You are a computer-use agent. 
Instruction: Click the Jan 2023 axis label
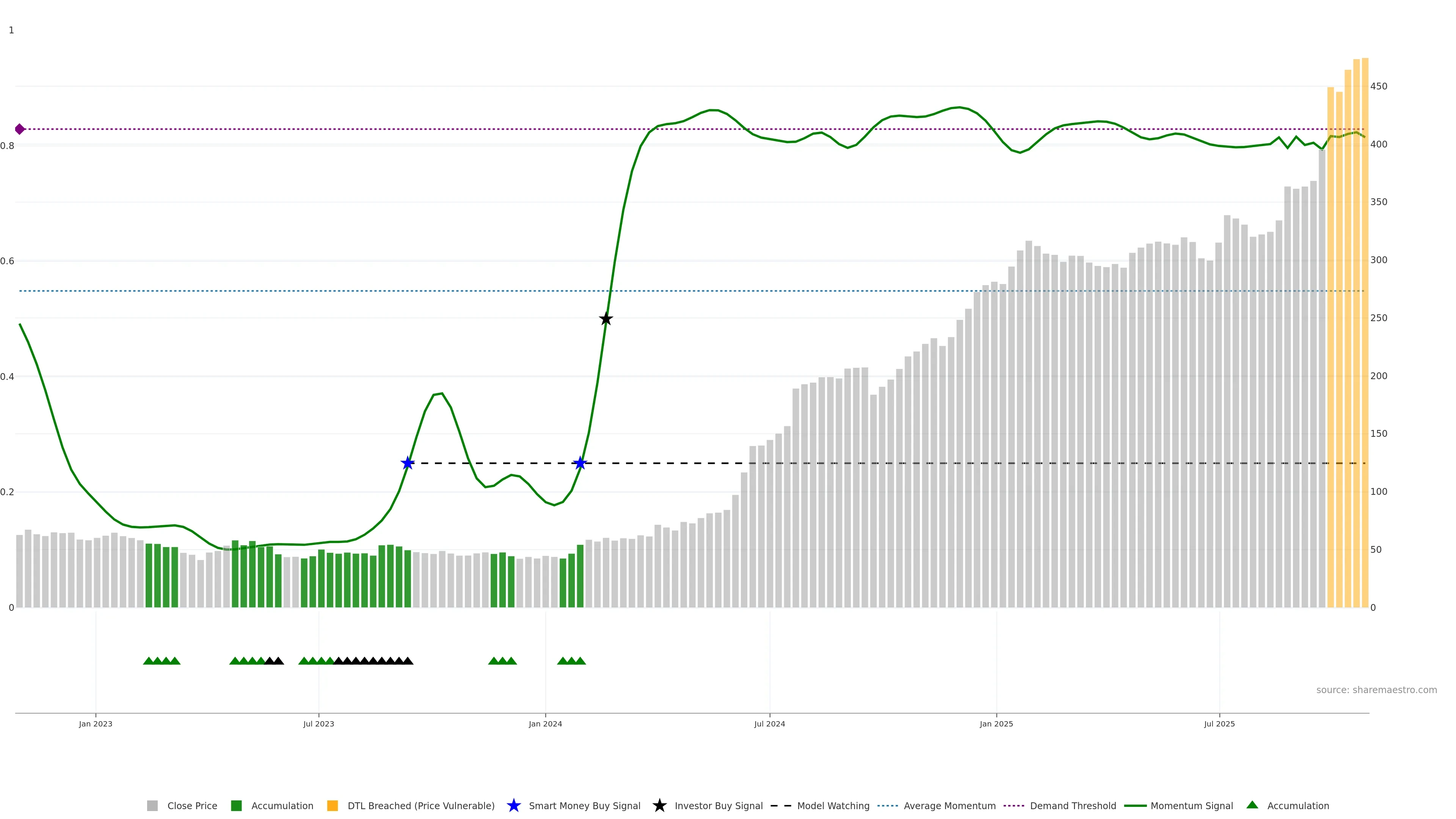pos(96,723)
